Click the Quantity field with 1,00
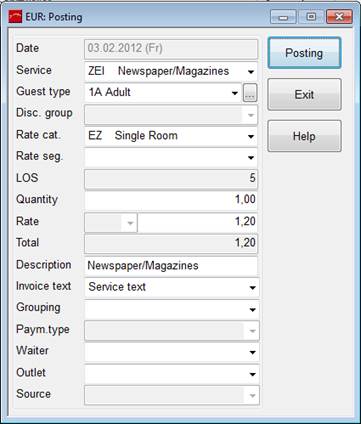361x424 pixels. coord(171,200)
